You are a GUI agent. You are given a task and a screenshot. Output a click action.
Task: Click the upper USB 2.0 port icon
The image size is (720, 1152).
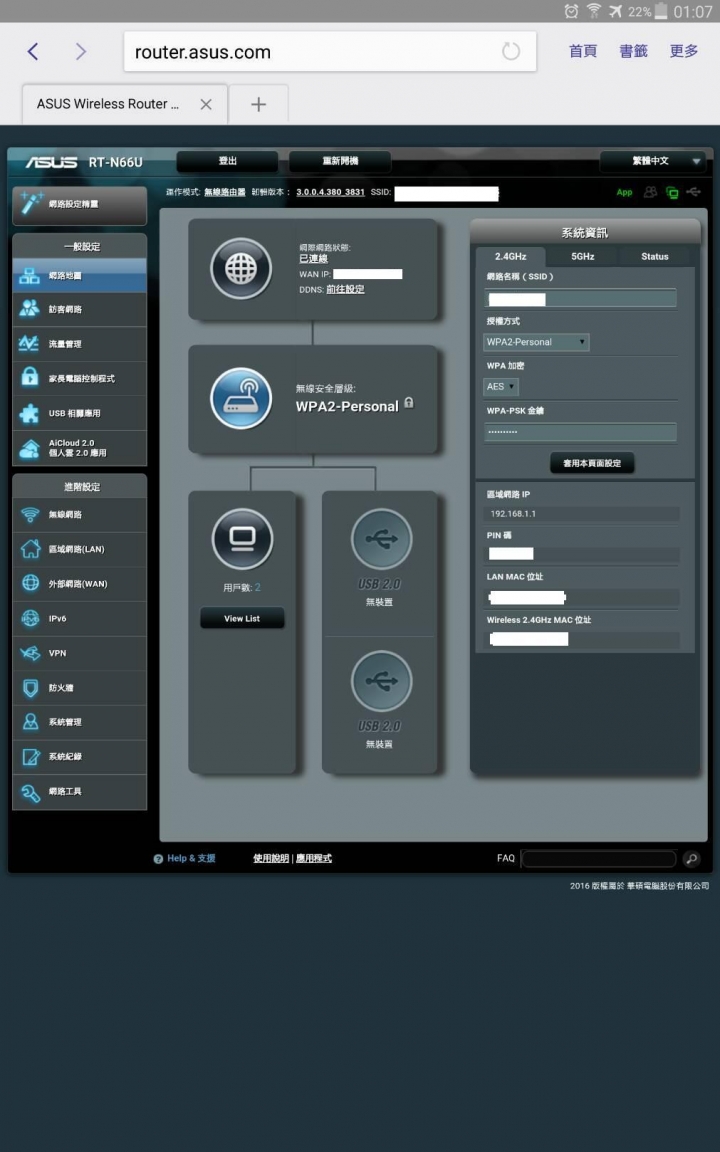click(x=381, y=539)
